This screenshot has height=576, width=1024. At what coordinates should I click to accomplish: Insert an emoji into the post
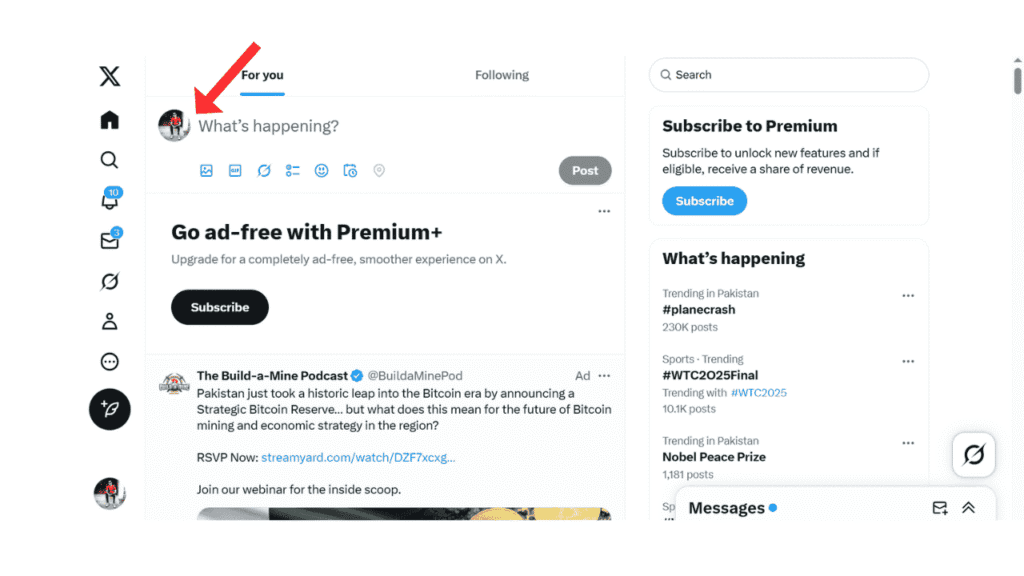[321, 171]
